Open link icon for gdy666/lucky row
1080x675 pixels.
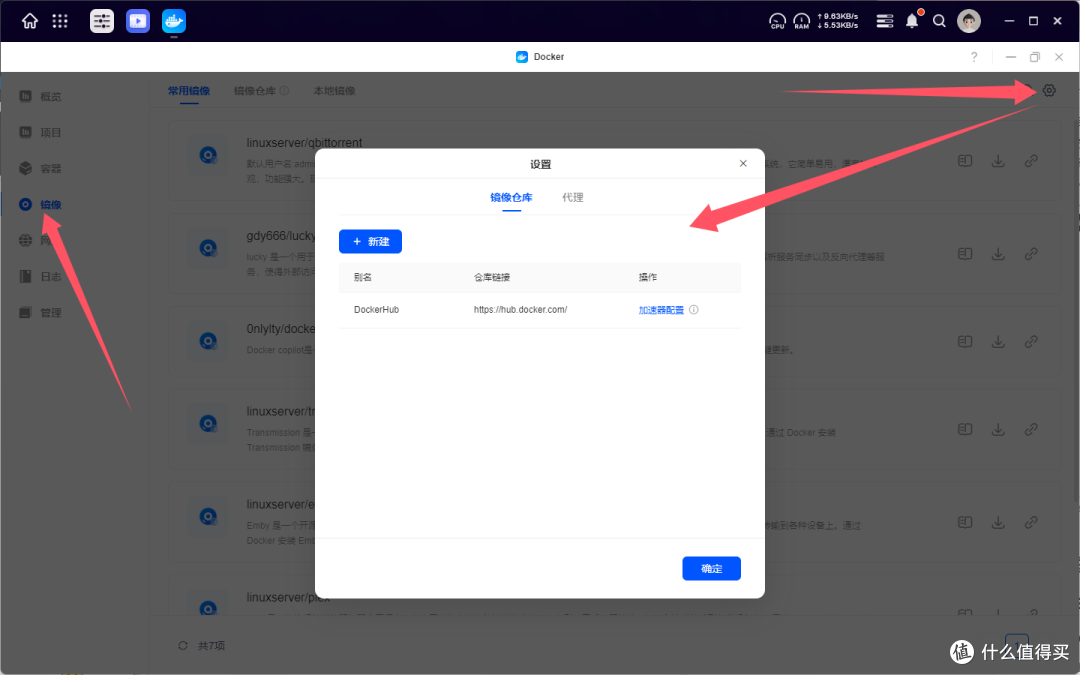coord(1031,253)
